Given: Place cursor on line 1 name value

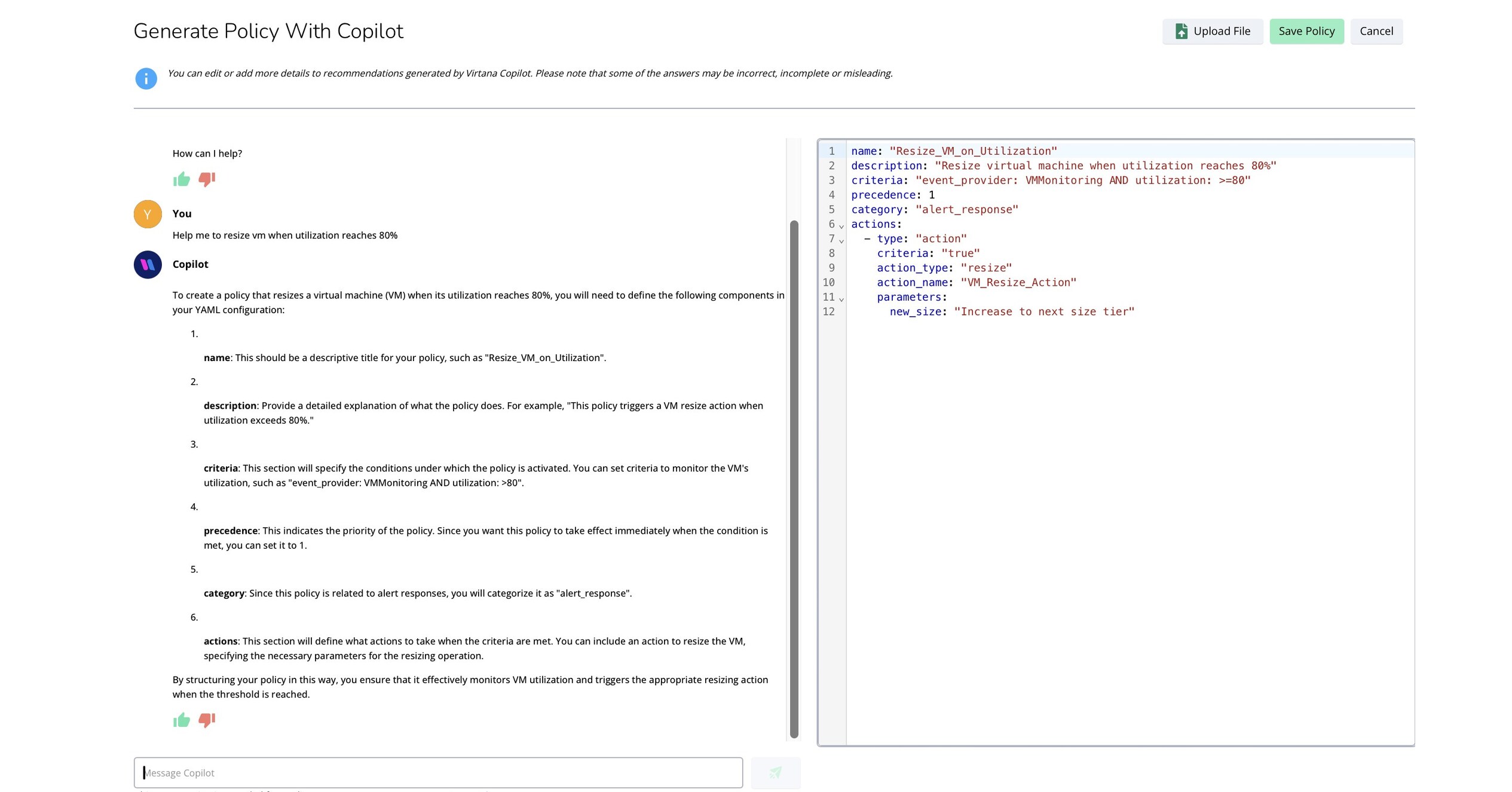Looking at the screenshot, I should [973, 151].
